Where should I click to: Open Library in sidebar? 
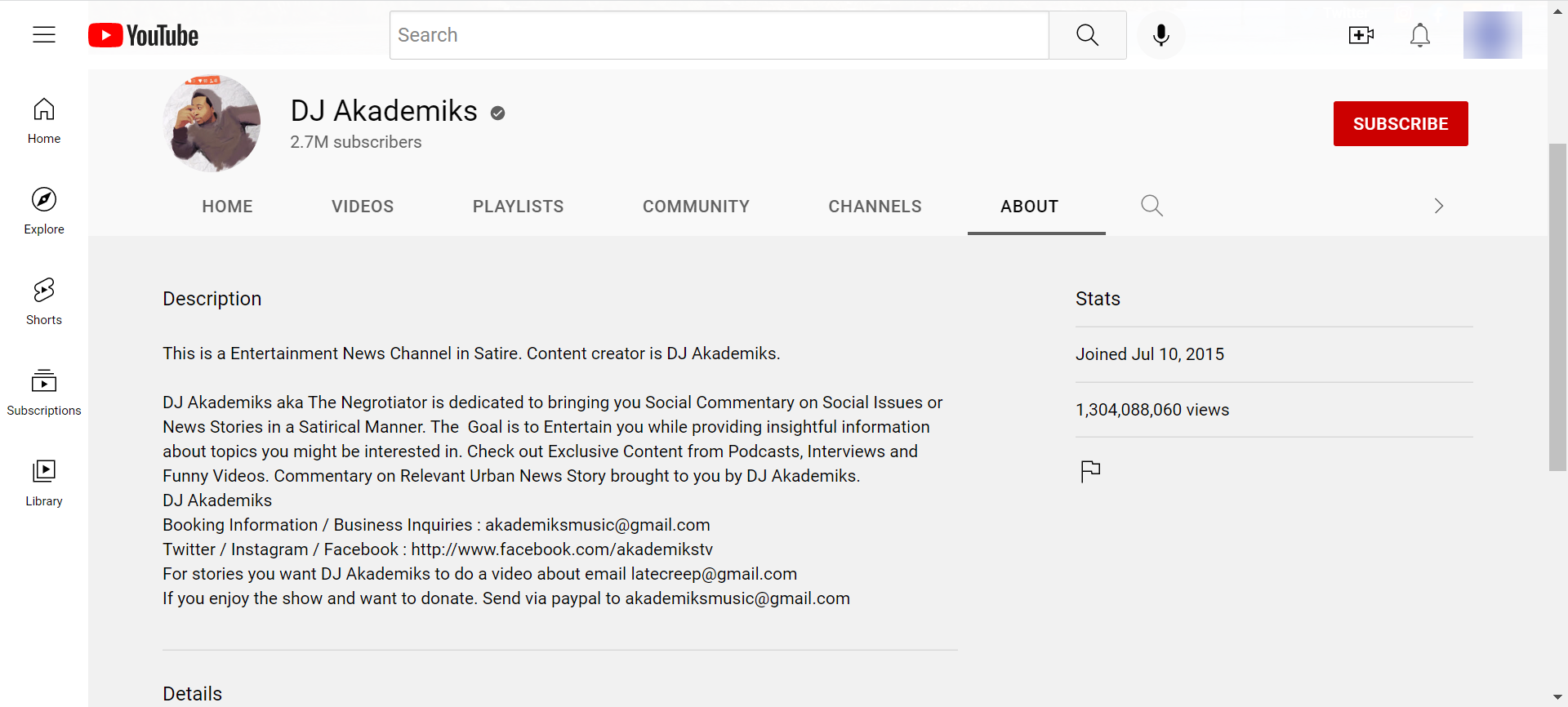44,483
